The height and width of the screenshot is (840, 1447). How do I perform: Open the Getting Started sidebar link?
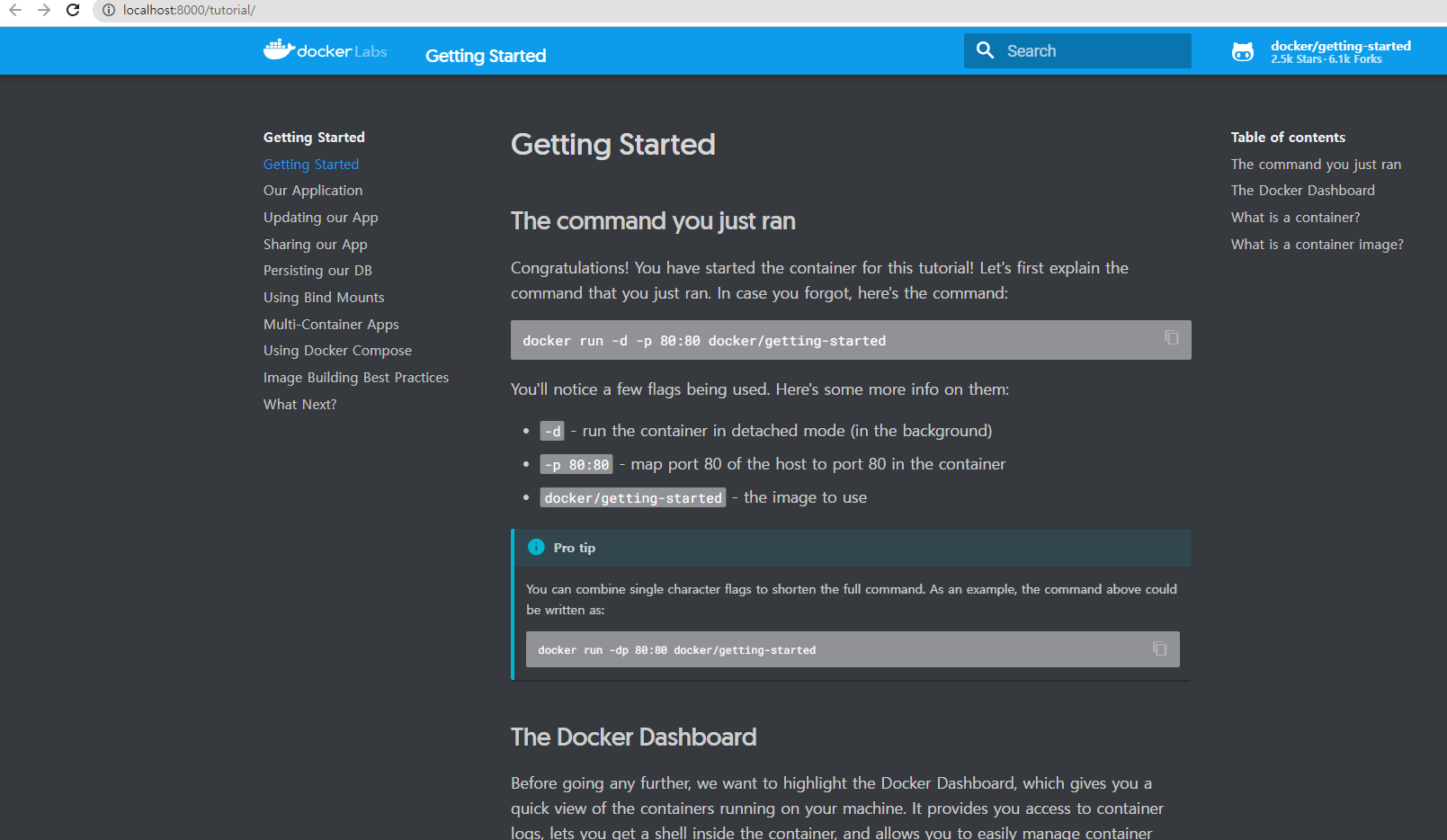[x=311, y=165]
